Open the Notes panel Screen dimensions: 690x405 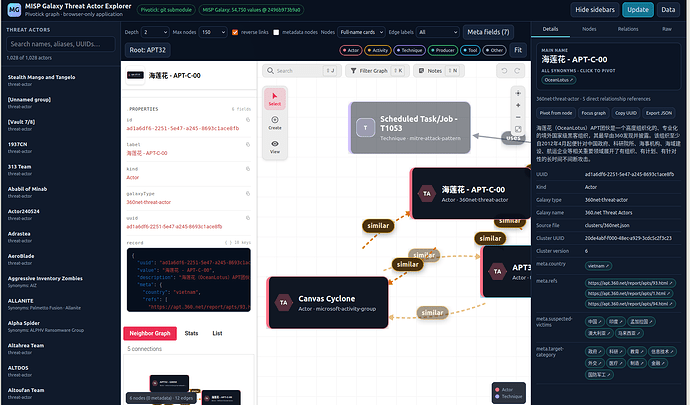point(438,70)
